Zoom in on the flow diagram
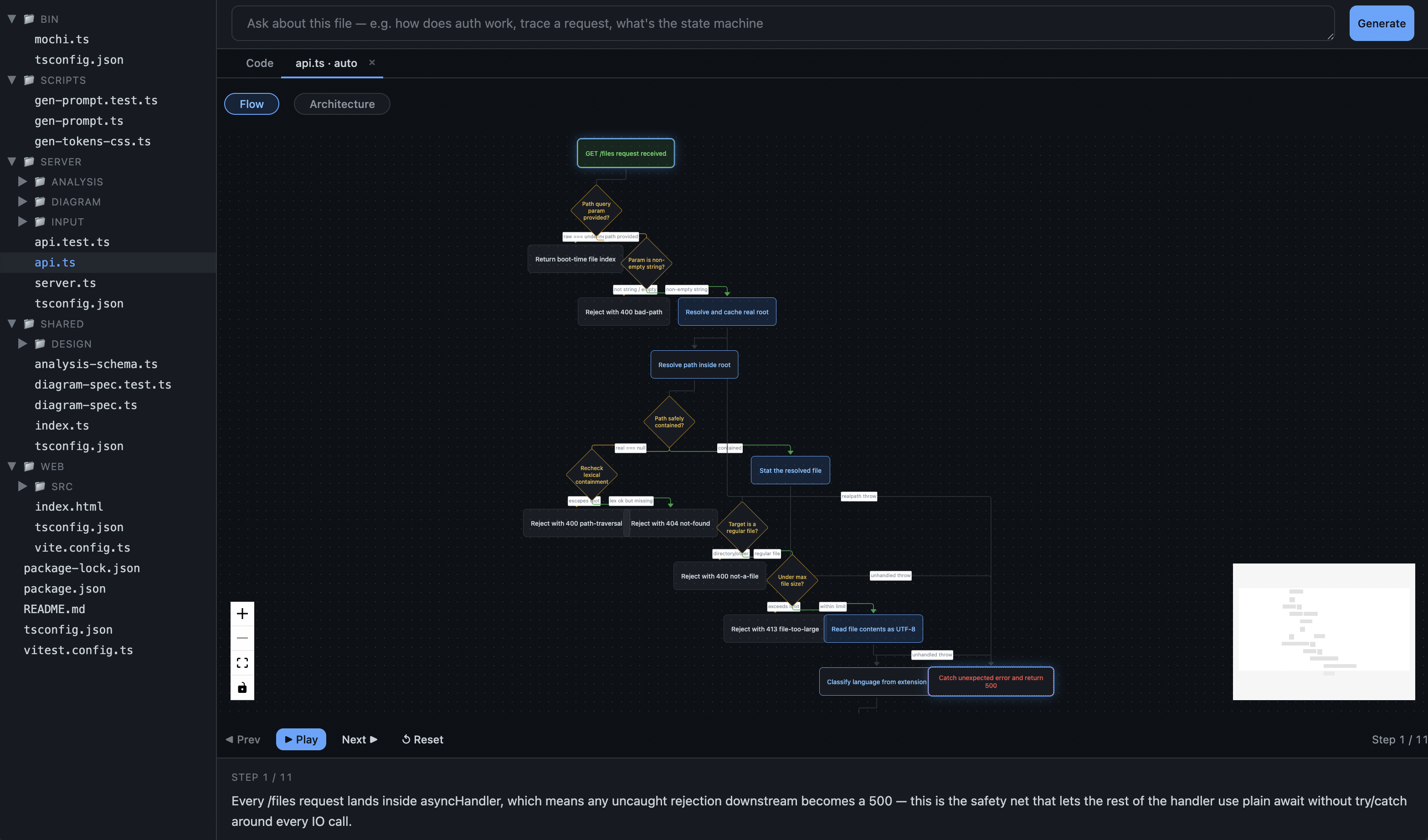 coord(242,614)
